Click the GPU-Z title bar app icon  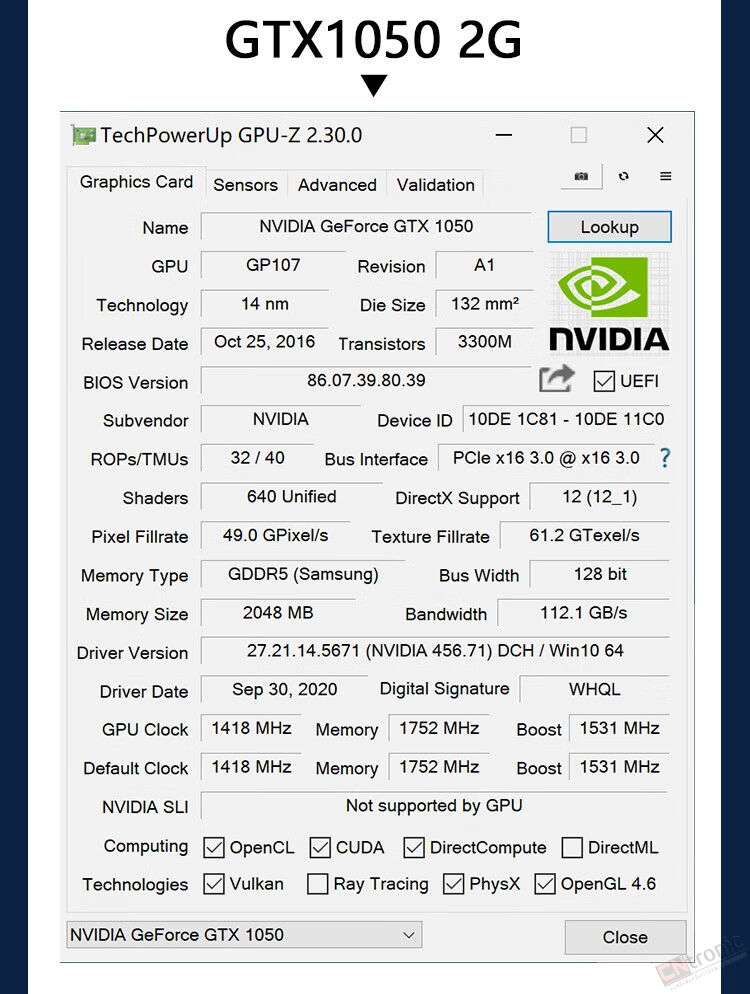click(84, 135)
